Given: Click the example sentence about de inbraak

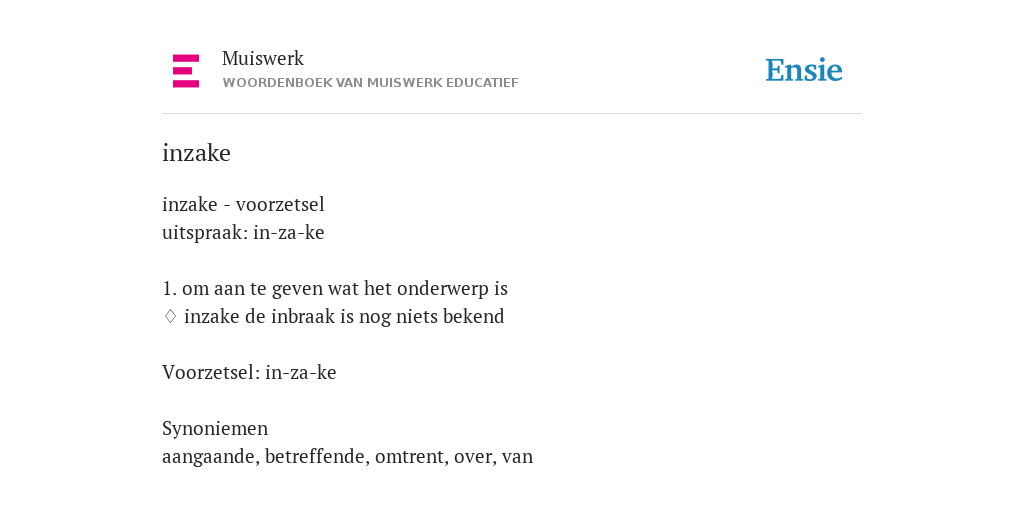Looking at the screenshot, I should tap(344, 317).
